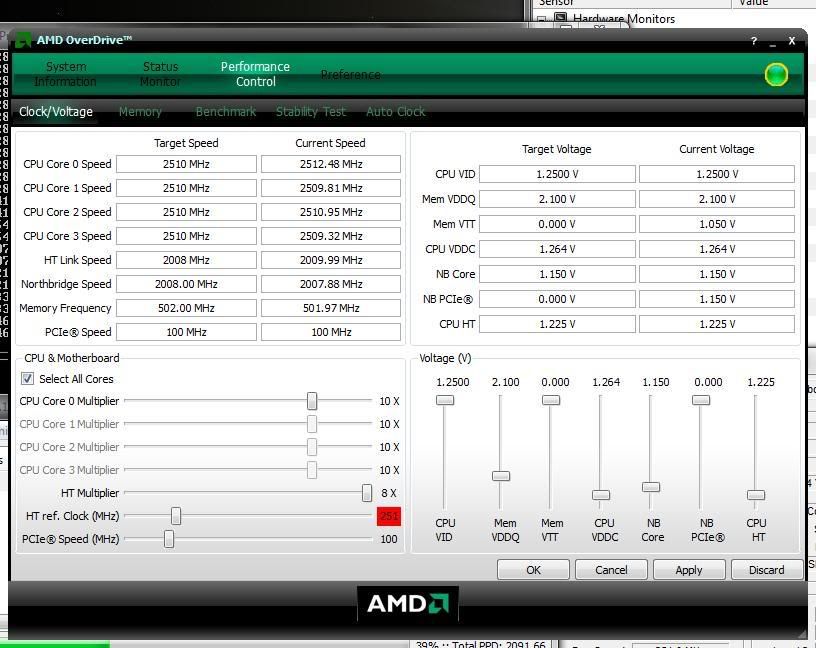Image resolution: width=816 pixels, height=648 pixels.
Task: Click the CPU VDDC target voltage 1.264 V
Action: [557, 249]
